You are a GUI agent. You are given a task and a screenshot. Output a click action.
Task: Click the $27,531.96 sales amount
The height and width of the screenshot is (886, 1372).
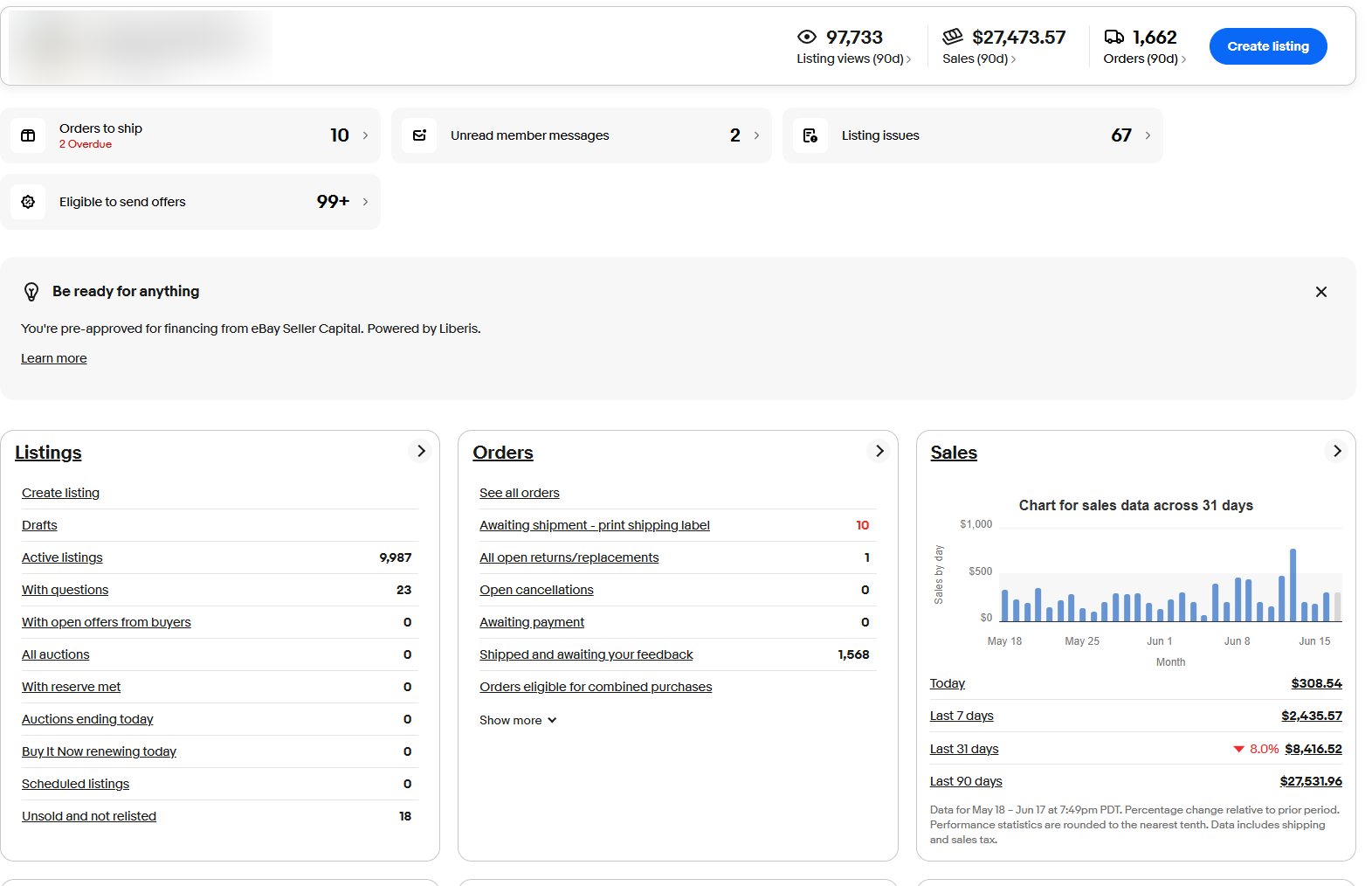pyautogui.click(x=1311, y=781)
